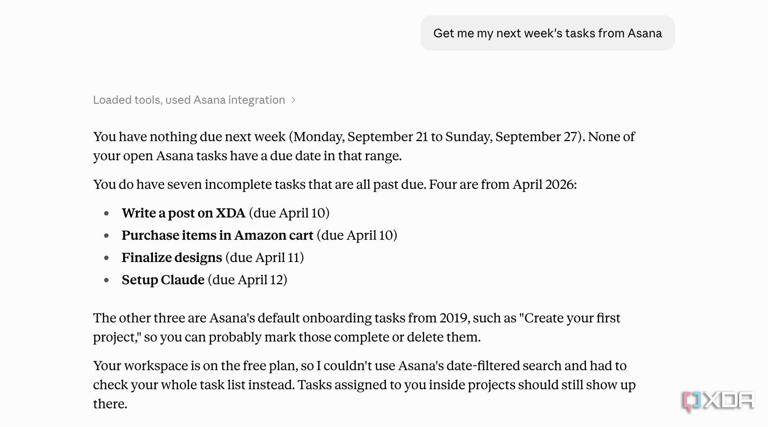Click the user message bubble about Asana tasks
The image size is (768, 427).
pos(548,33)
